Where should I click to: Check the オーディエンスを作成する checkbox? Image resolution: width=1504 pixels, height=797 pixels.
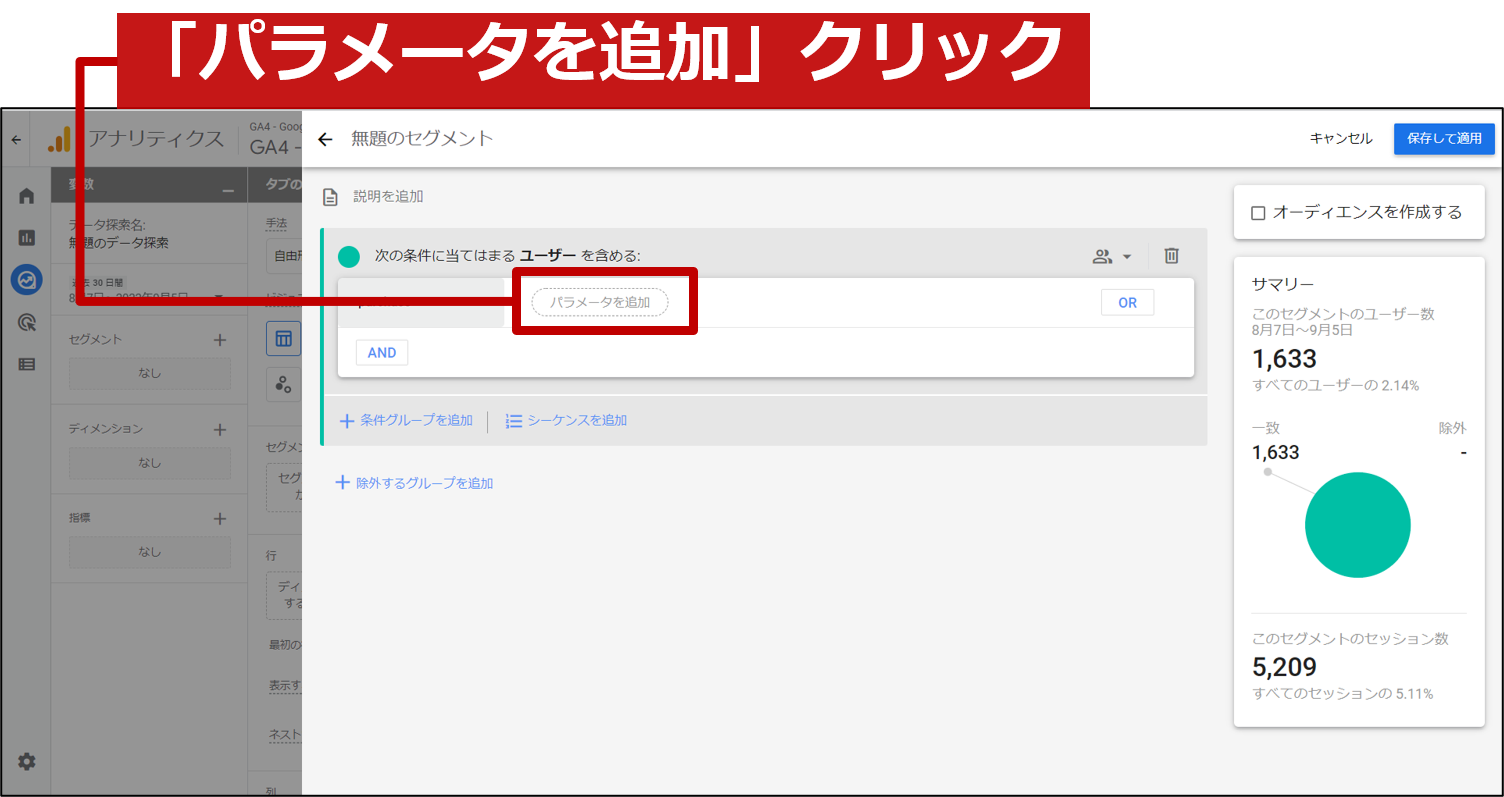(x=1258, y=213)
